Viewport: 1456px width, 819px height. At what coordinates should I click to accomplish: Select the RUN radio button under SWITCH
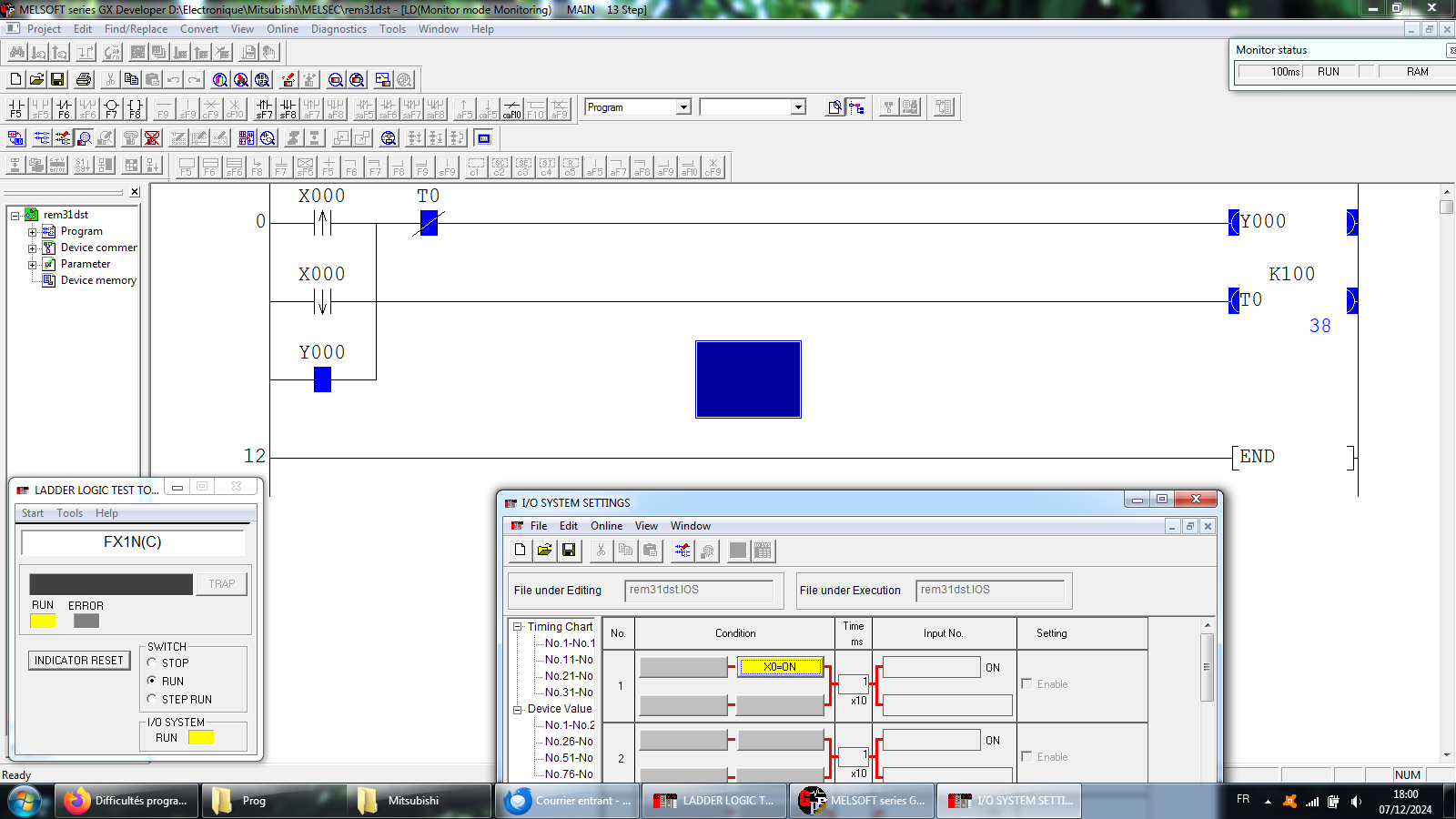152,682
